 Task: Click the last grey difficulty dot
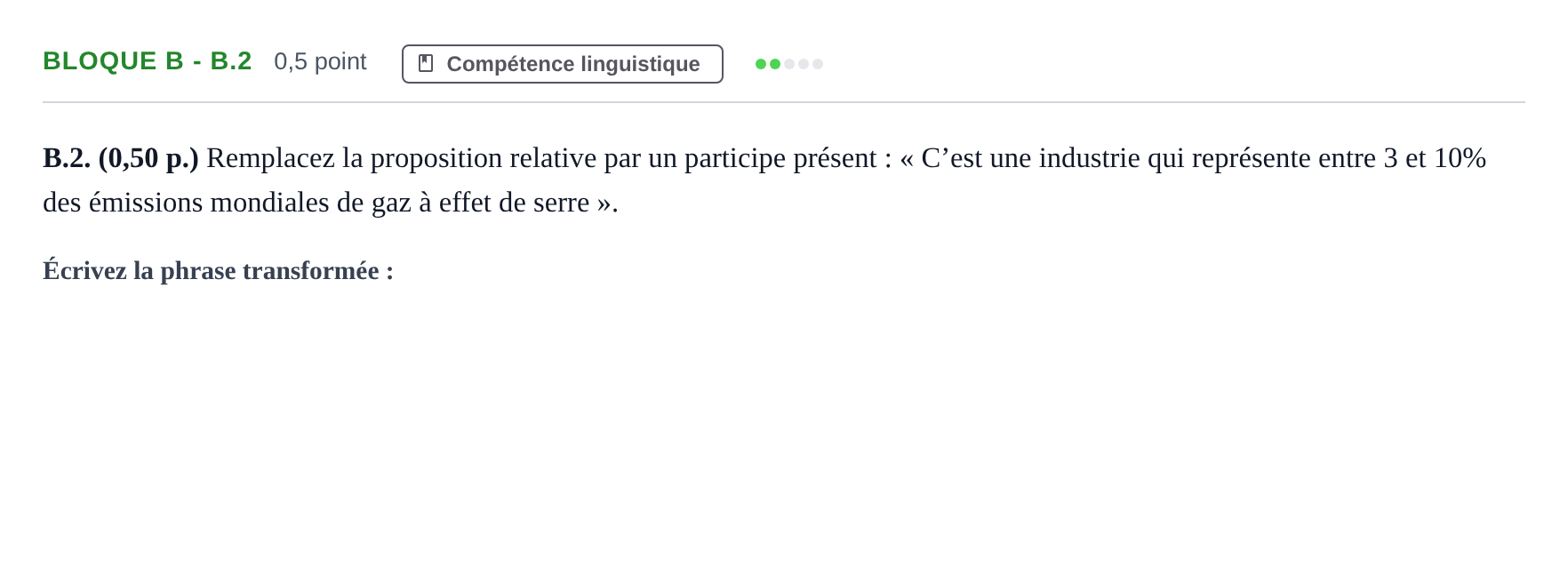point(818,64)
